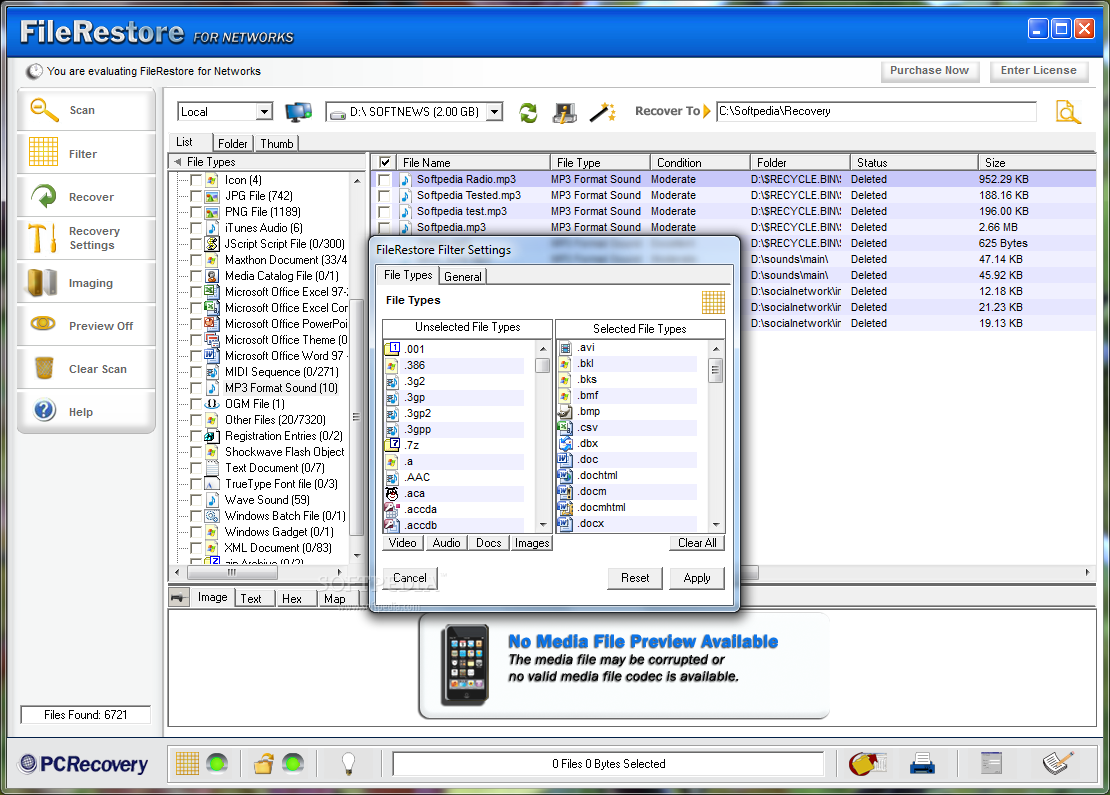Check the Softpedia test.mp3 row box
The image size is (1110, 795).
click(x=384, y=212)
